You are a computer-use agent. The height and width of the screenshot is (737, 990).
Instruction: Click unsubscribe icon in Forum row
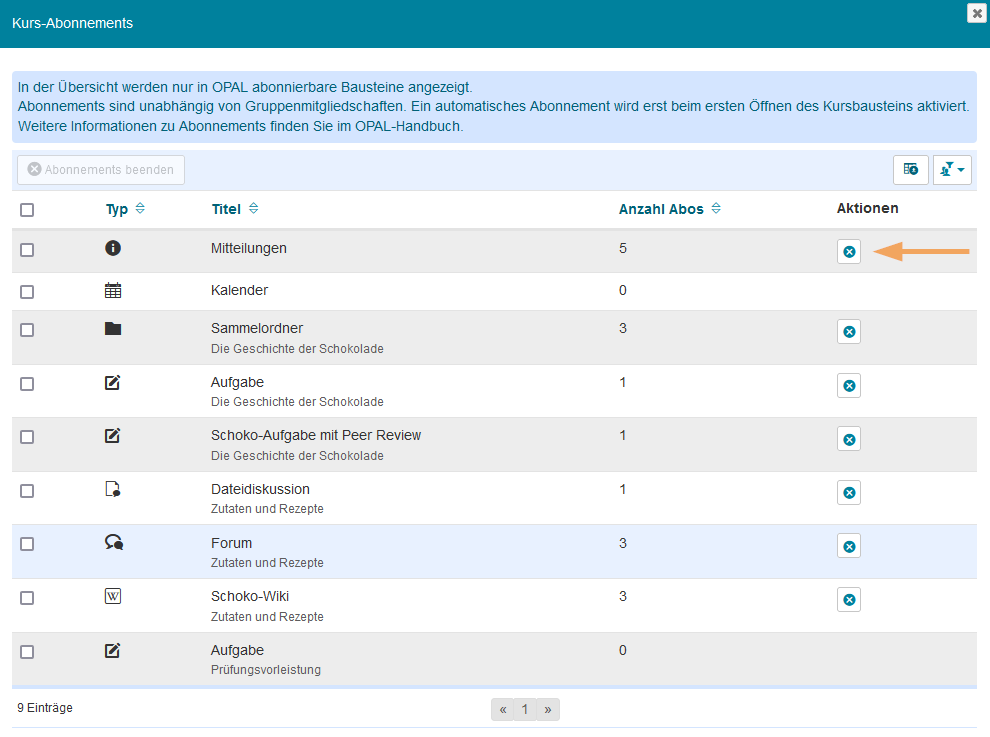tap(848, 546)
